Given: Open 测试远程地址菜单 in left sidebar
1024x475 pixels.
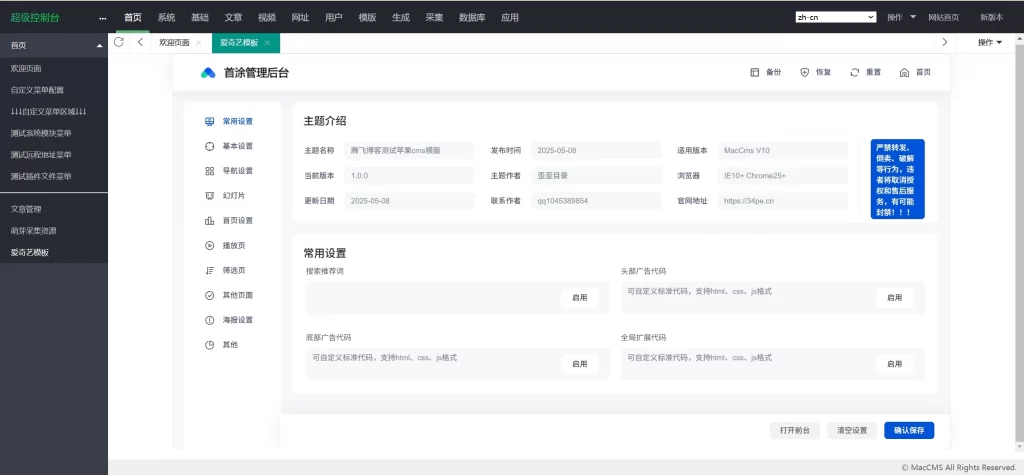Looking at the screenshot, I should click(41, 155).
